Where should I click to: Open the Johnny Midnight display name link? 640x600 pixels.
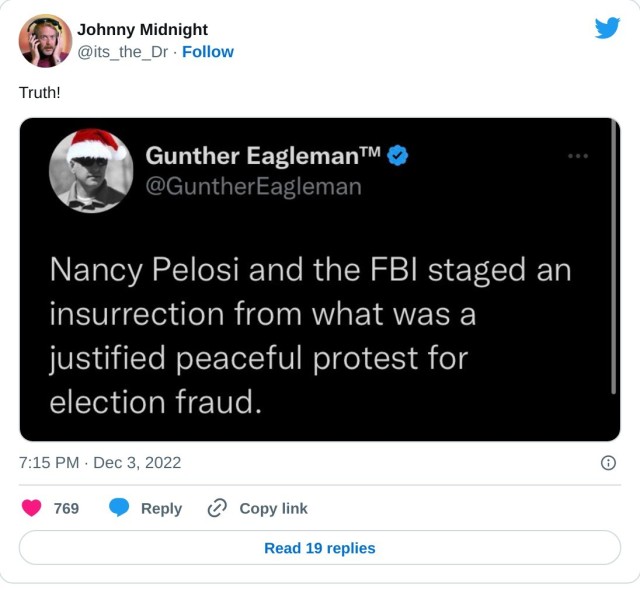coord(142,30)
